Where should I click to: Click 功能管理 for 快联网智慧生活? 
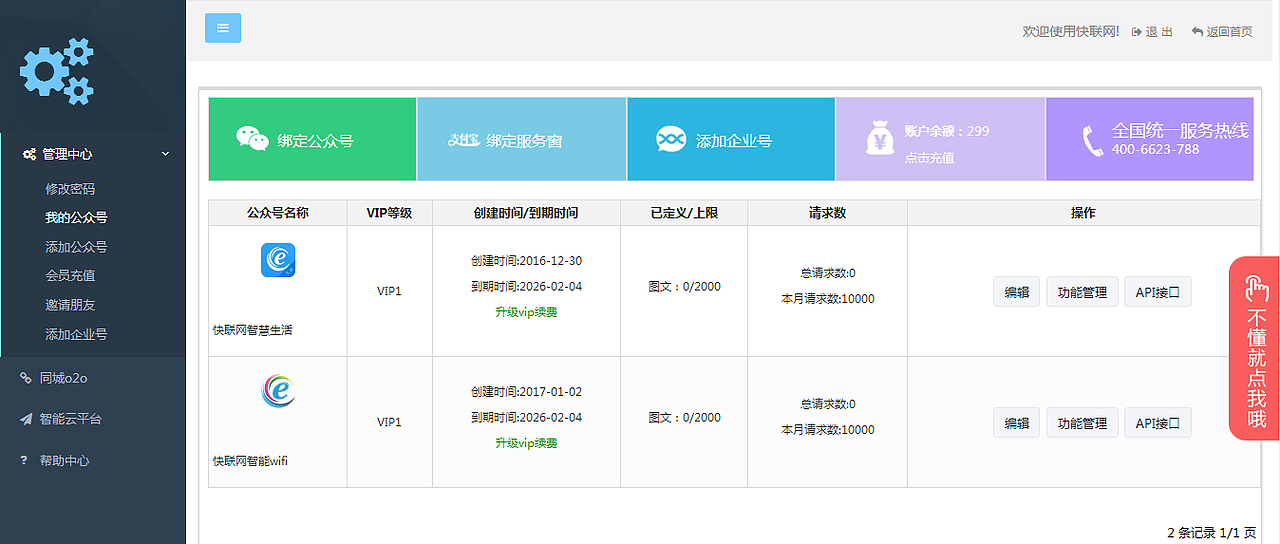pos(1082,292)
